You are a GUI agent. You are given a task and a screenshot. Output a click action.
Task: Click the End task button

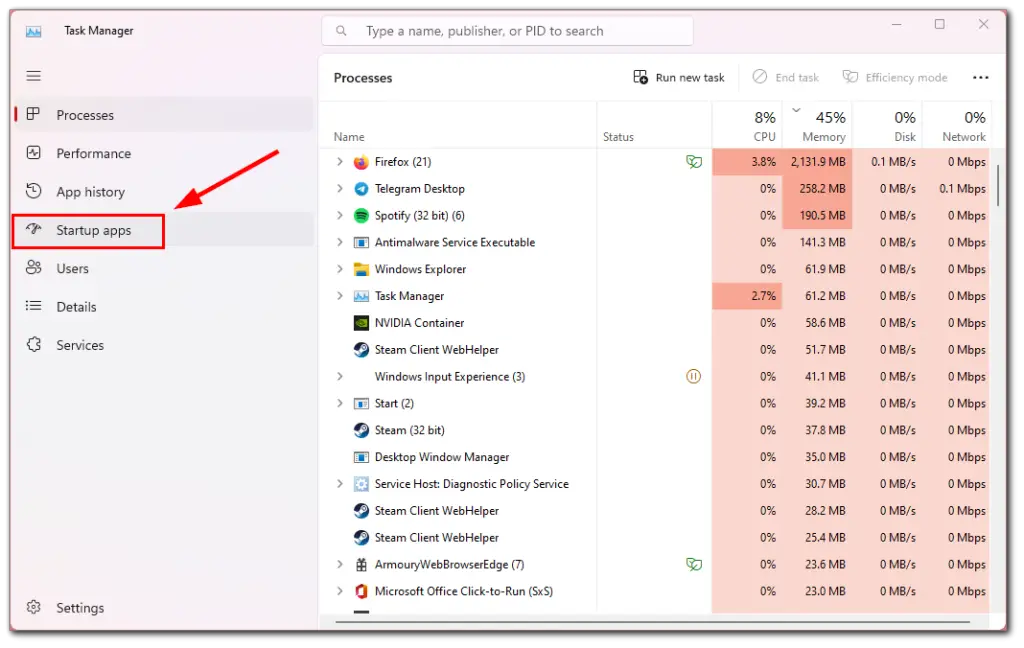pos(786,76)
